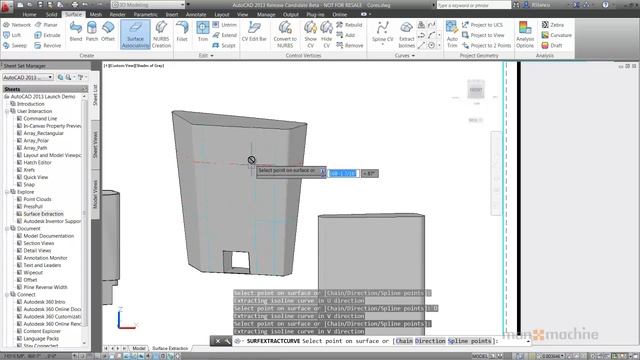Open the Parametric ribbon tab

click(x=145, y=14)
